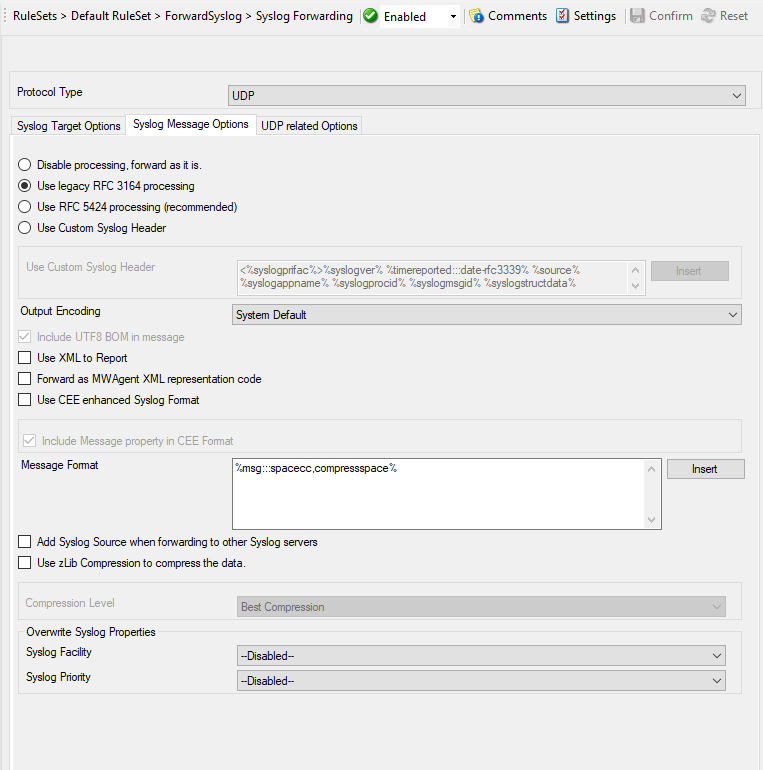Image resolution: width=763 pixels, height=770 pixels.
Task: Select Disable processing, forward as is
Action: pyautogui.click(x=25, y=165)
